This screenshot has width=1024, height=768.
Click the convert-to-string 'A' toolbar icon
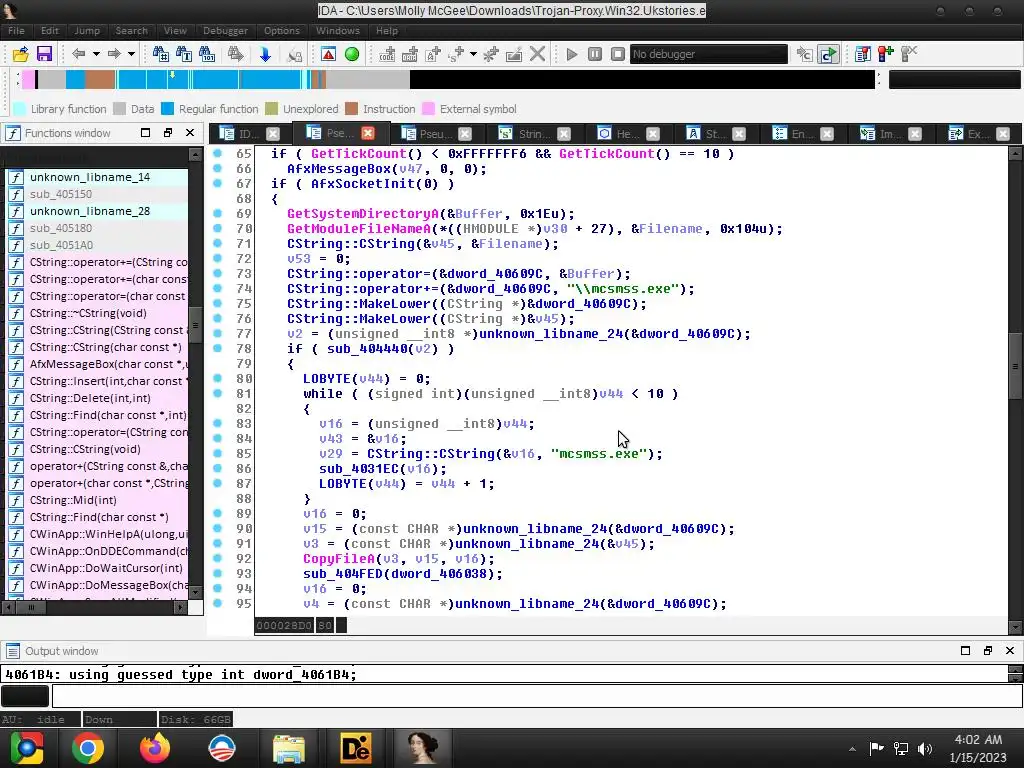(433, 54)
